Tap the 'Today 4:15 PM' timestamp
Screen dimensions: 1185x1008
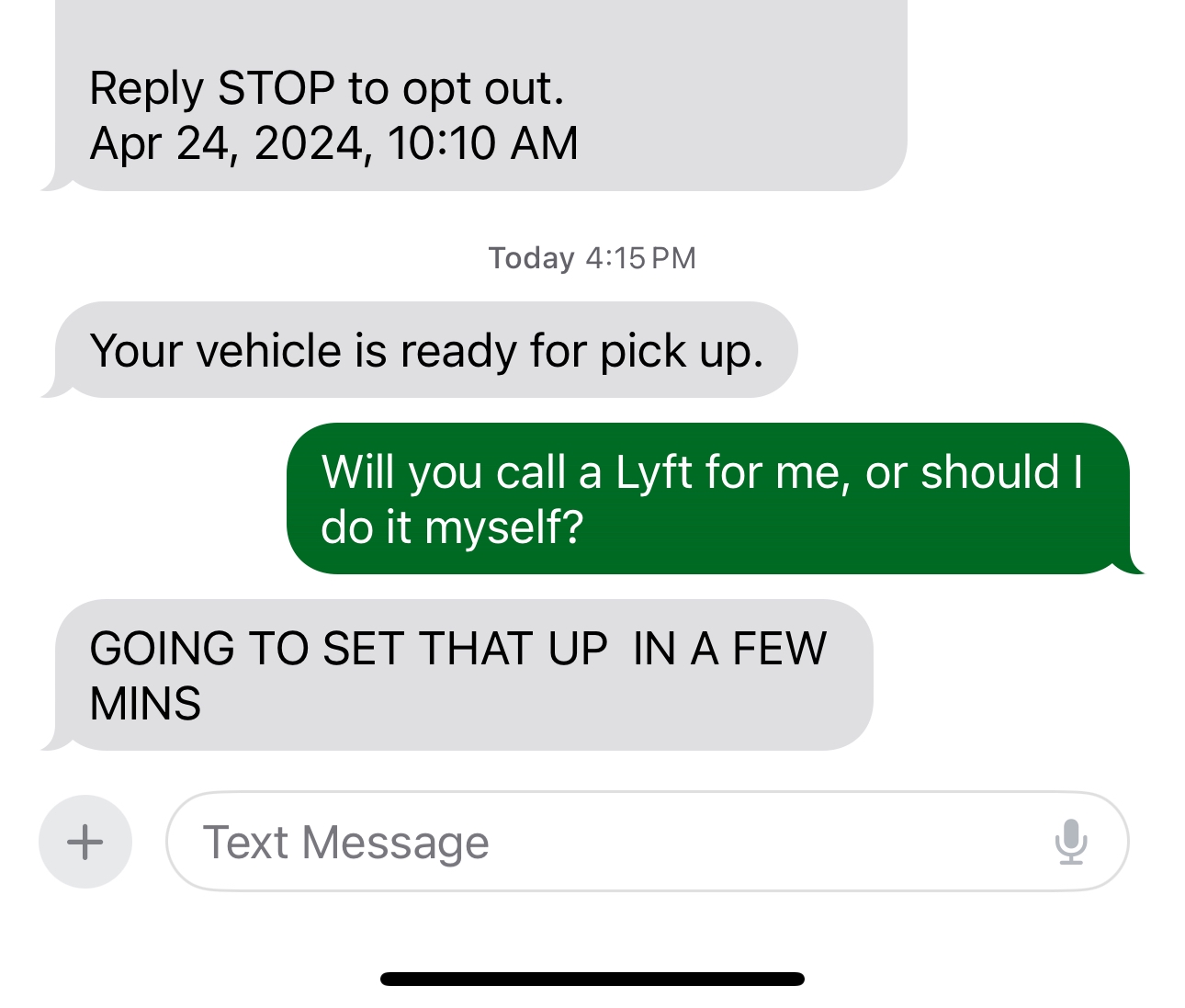tap(592, 258)
